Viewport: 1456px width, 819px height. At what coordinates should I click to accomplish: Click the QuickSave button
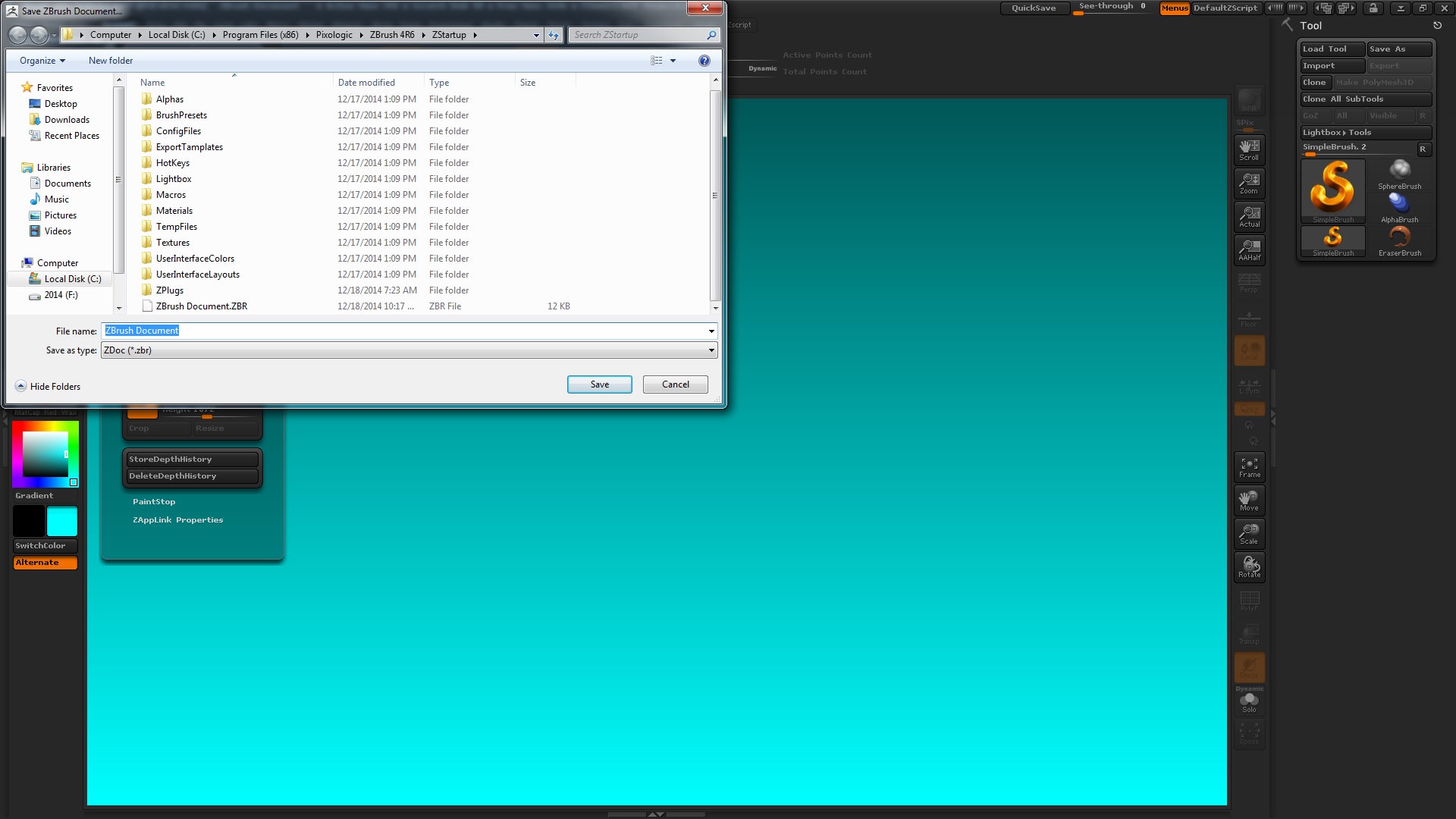1034,8
